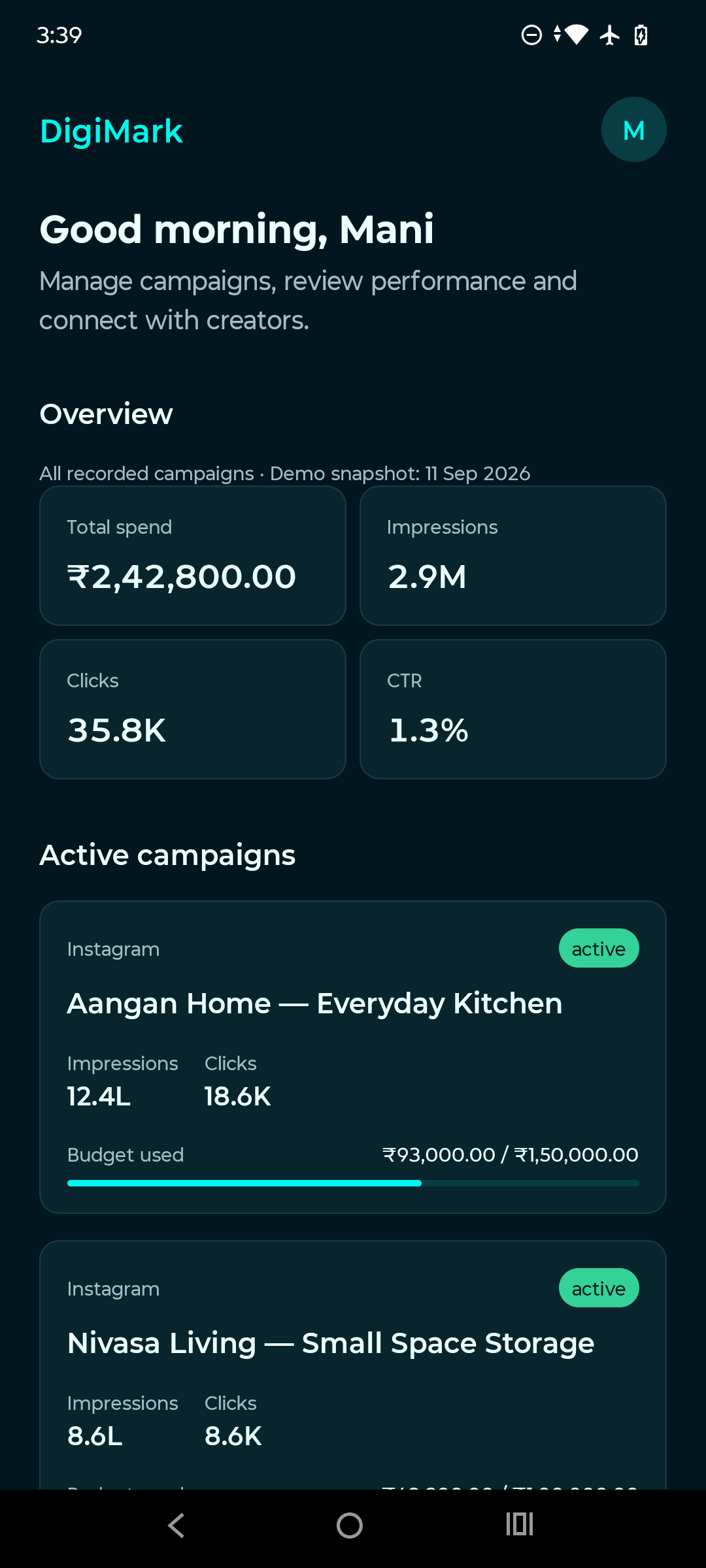Click the DigiMark logo title
The width and height of the screenshot is (706, 1568).
click(111, 131)
